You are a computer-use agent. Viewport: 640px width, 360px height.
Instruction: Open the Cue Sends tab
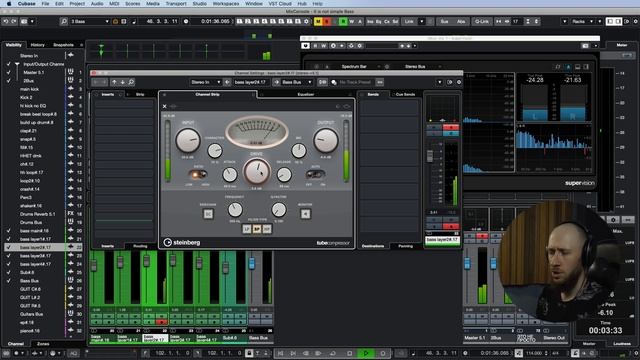(x=405, y=94)
